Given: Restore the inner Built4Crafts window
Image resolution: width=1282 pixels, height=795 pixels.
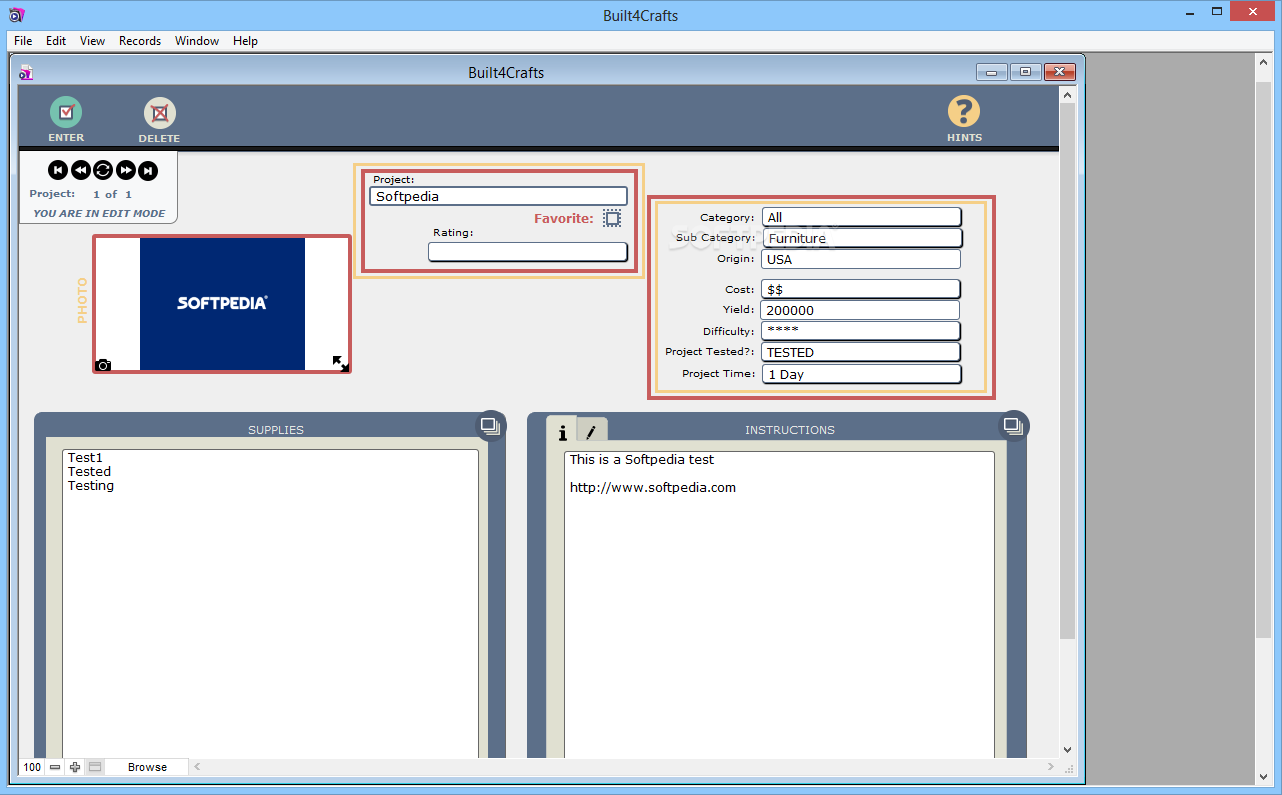Looking at the screenshot, I should pos(1025,72).
